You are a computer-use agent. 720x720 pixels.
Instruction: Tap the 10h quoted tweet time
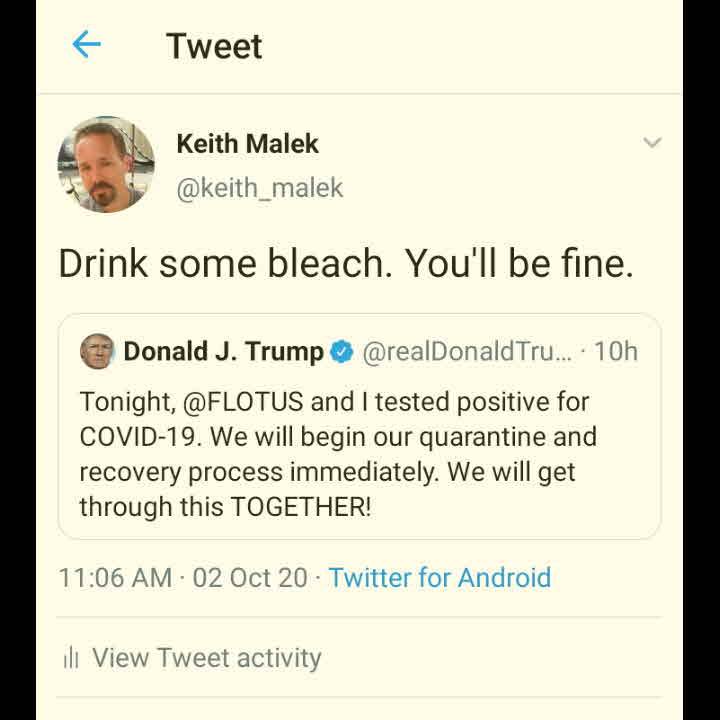point(615,351)
